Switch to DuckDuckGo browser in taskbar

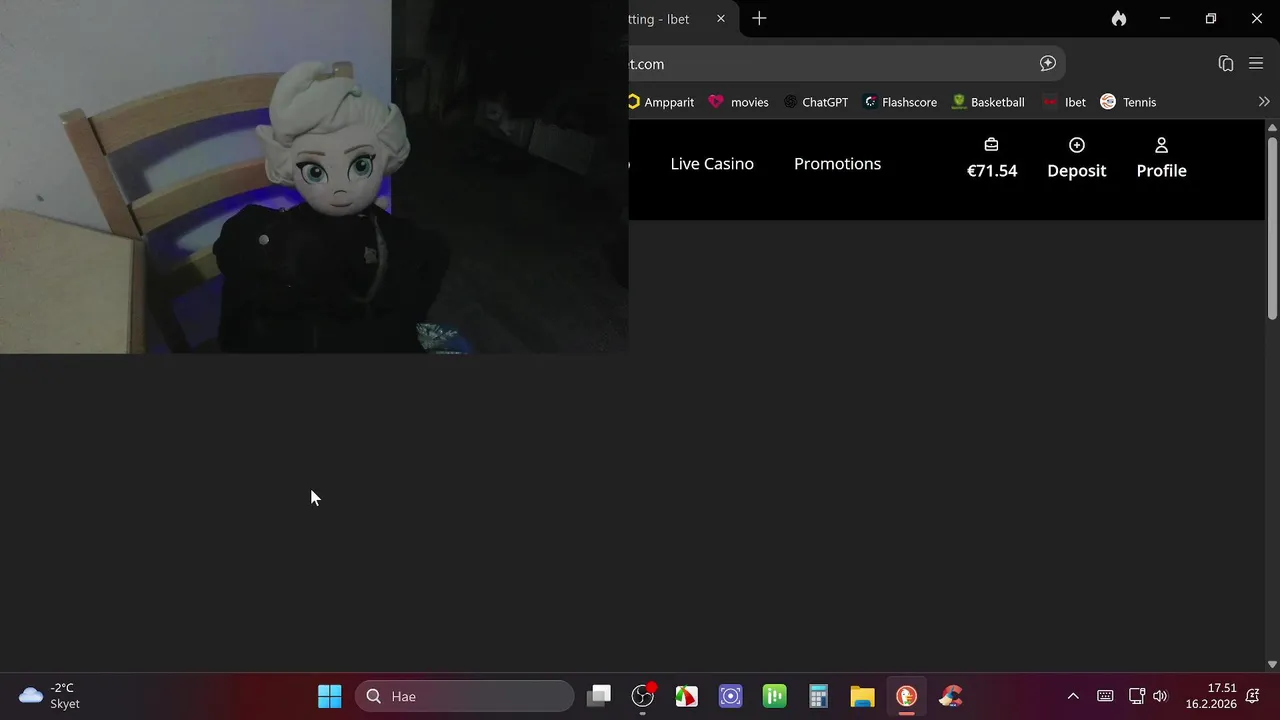[907, 696]
